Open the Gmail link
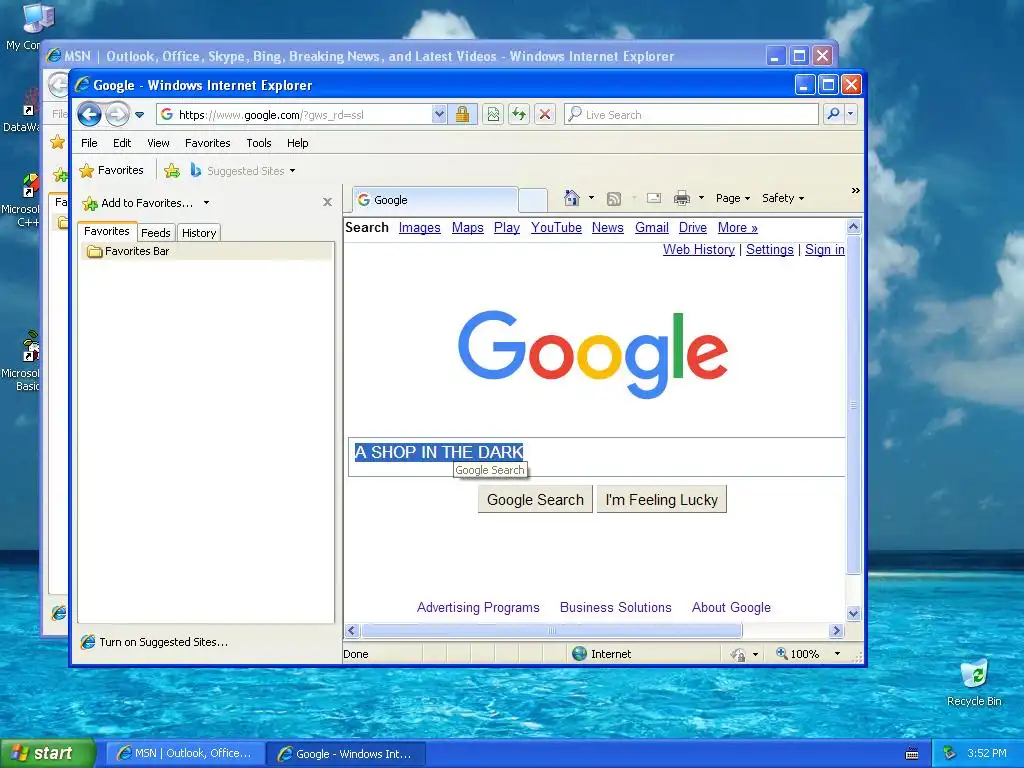Image resolution: width=1024 pixels, height=768 pixels. point(652,228)
